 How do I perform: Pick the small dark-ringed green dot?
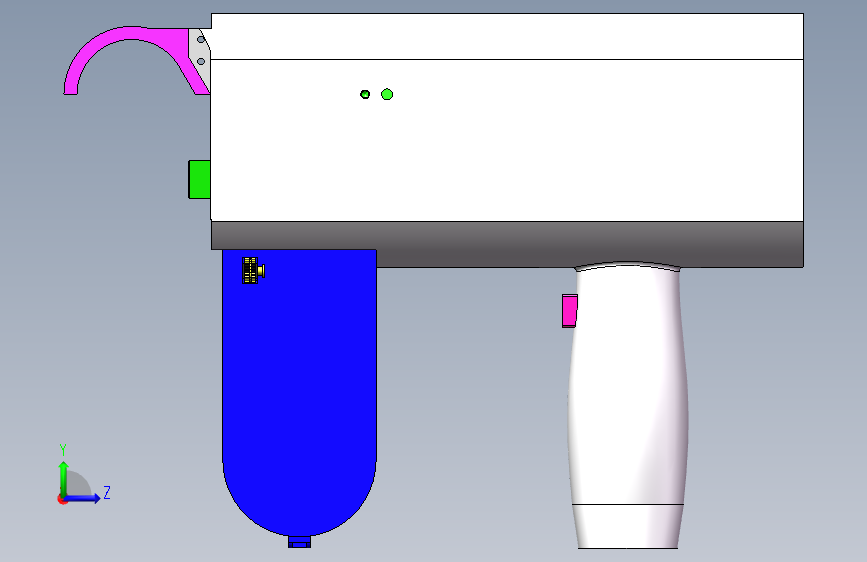pyautogui.click(x=365, y=94)
